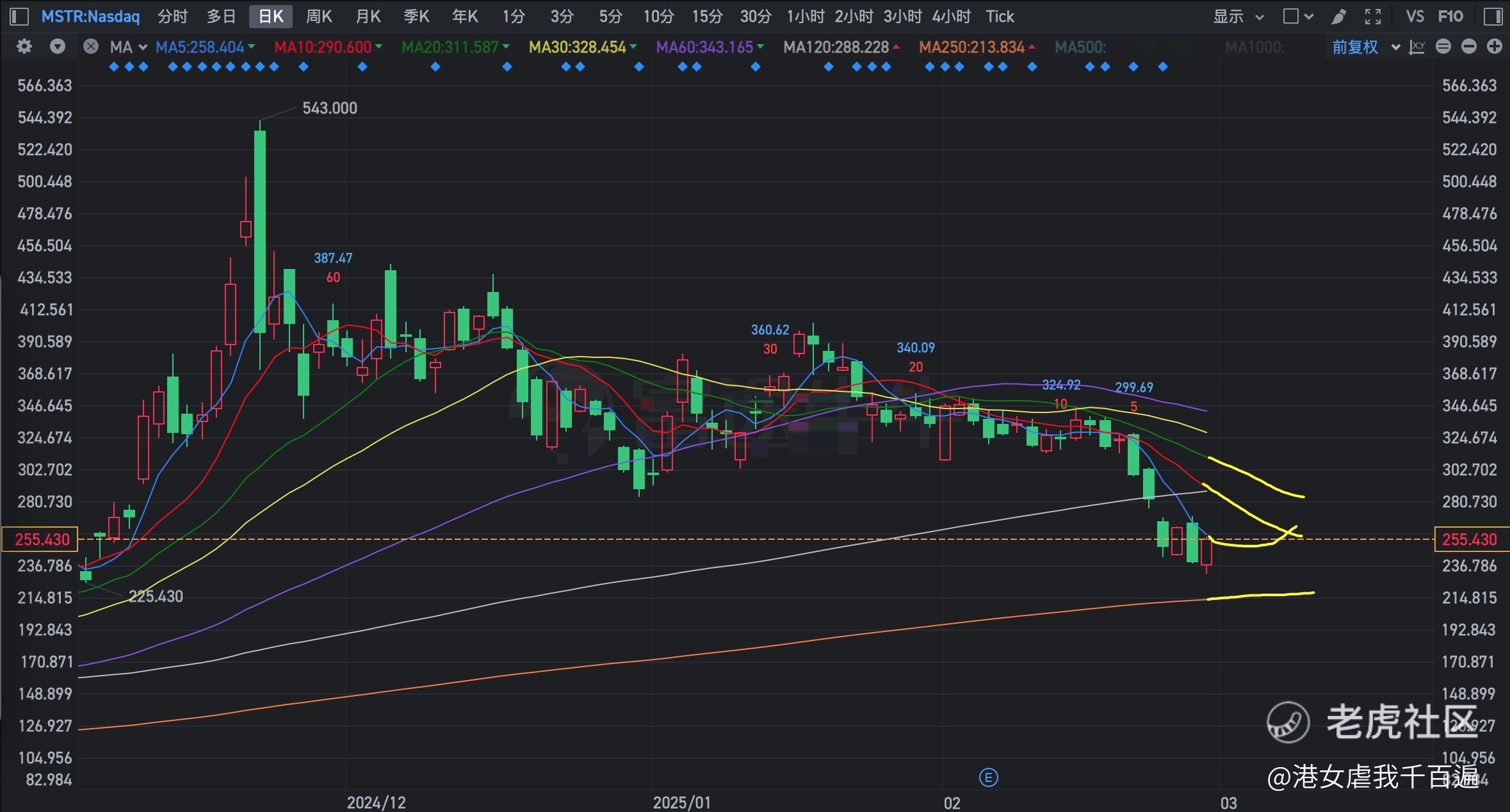Image resolution: width=1510 pixels, height=812 pixels.
Task: Click the round collapse arrow beside the gear
Action: coord(58,47)
